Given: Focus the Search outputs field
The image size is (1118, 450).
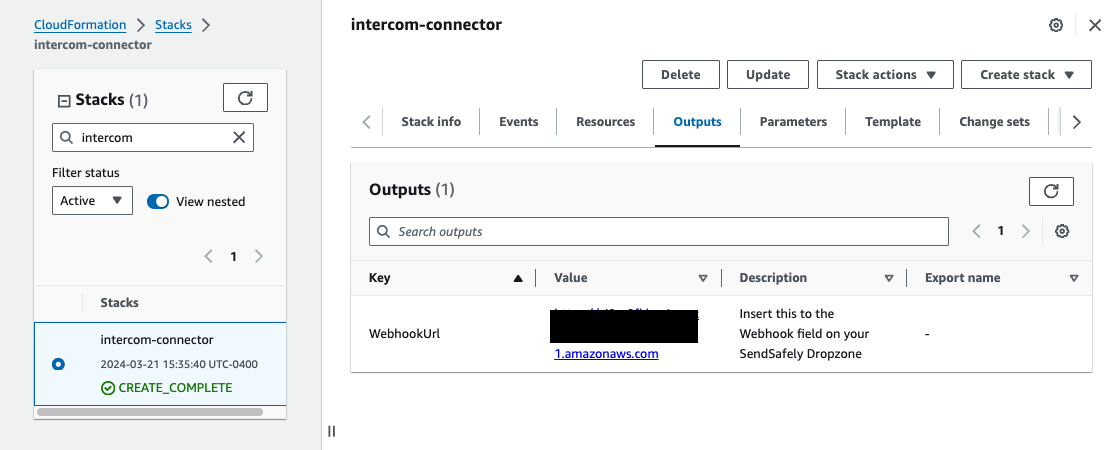Looking at the screenshot, I should point(659,231).
